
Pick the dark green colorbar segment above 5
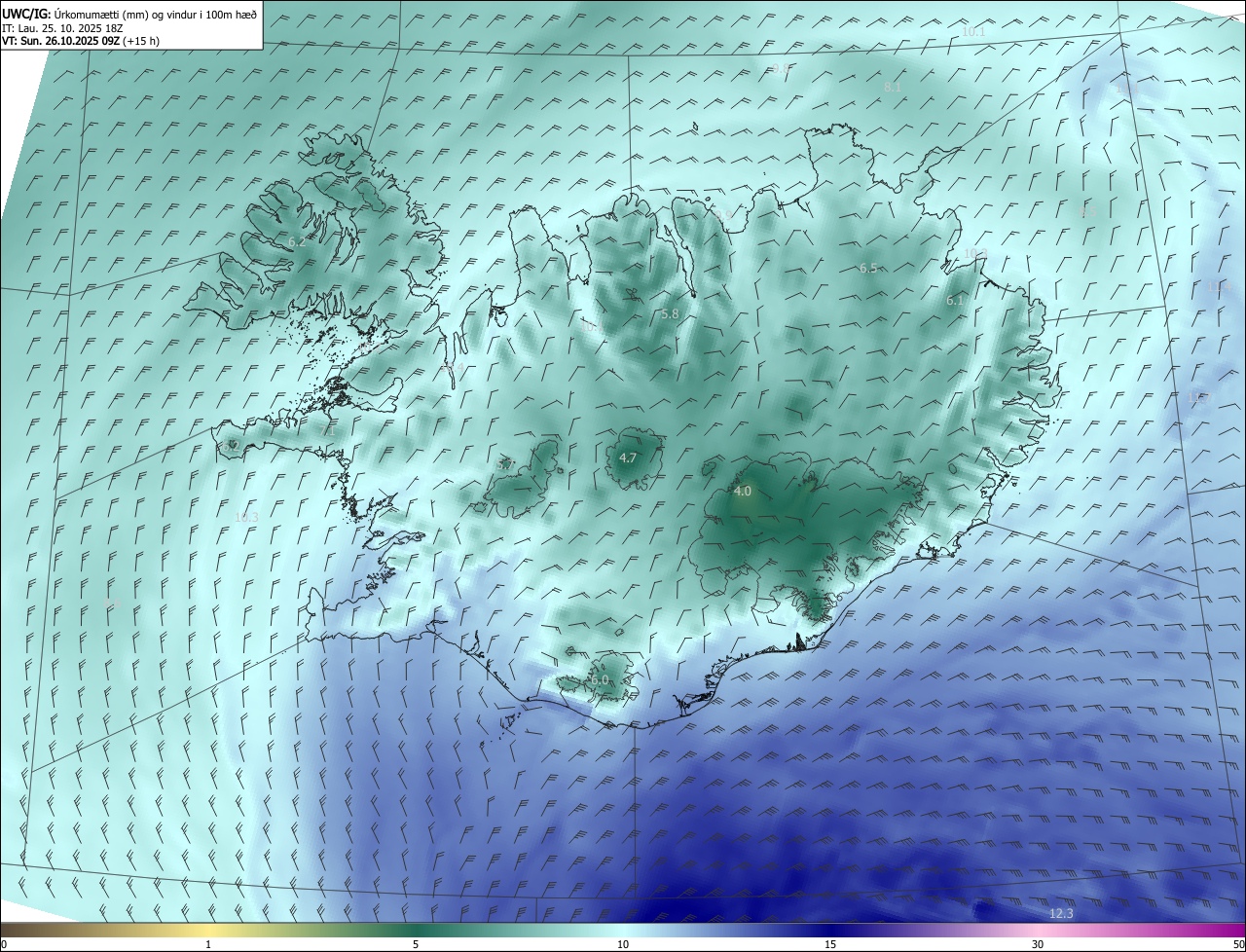pos(416,930)
